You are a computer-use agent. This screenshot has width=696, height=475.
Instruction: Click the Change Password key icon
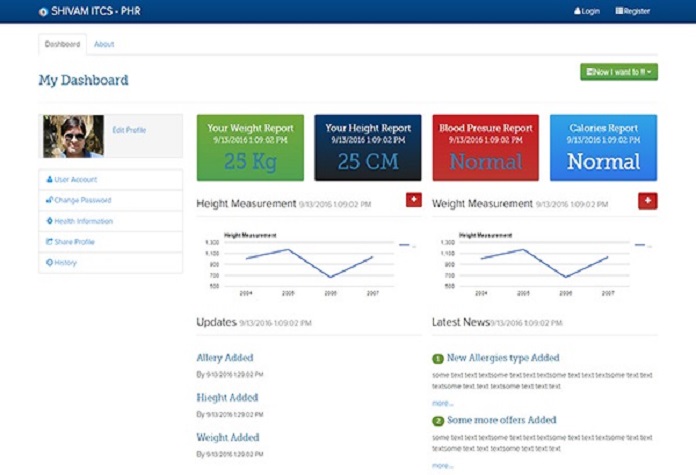coord(49,200)
